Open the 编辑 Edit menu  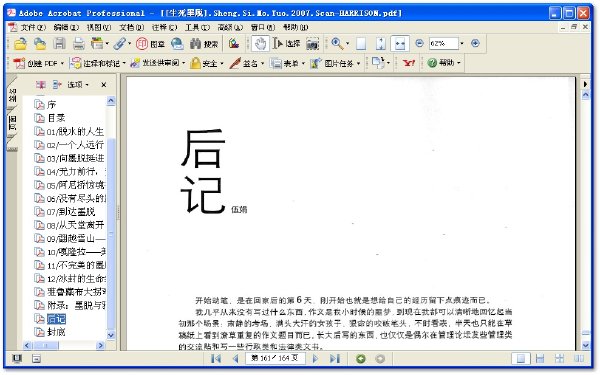click(66, 28)
